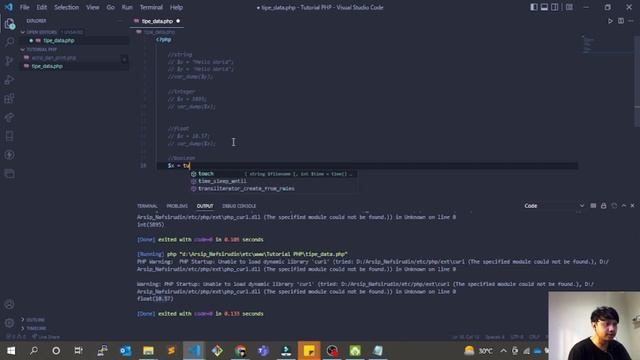This screenshot has width=640, height=360.
Task: Choose the time_sleep_until suggestion
Action: tap(273, 181)
